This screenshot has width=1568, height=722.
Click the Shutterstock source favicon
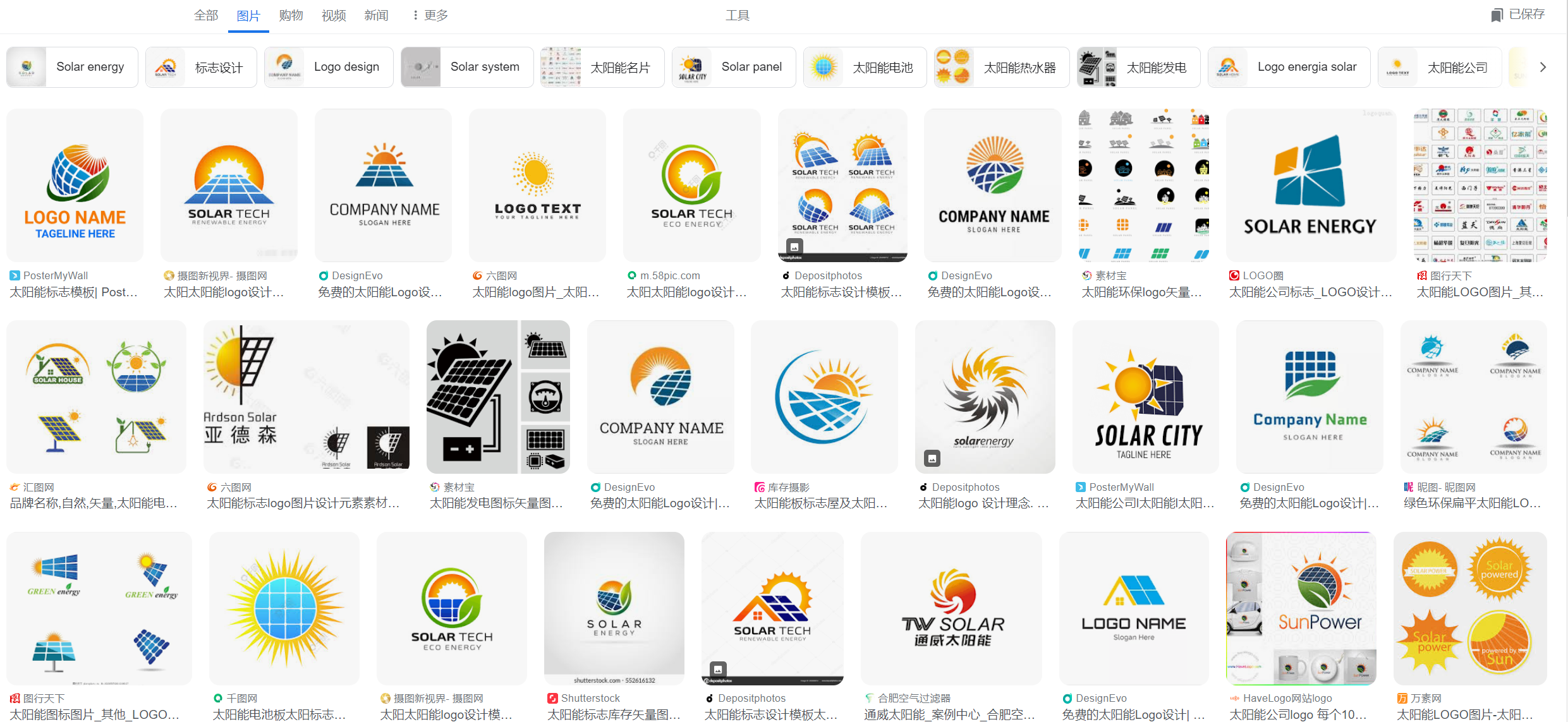click(x=552, y=699)
